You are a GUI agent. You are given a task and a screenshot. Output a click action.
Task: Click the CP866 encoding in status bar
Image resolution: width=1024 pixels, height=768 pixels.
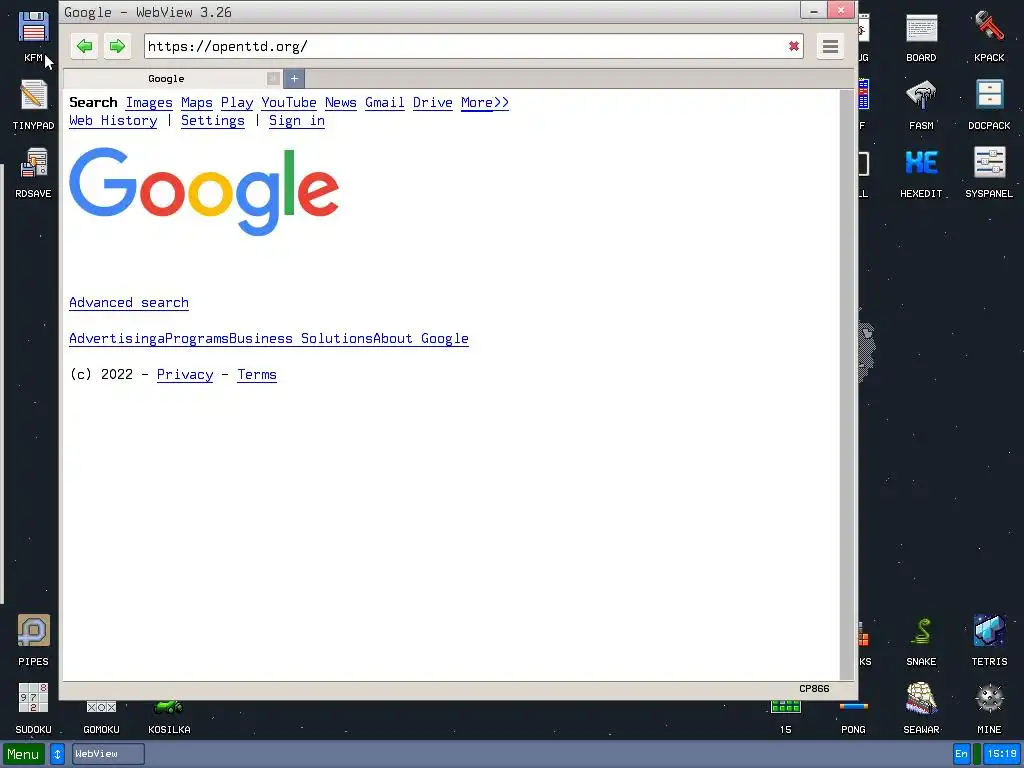pos(814,688)
